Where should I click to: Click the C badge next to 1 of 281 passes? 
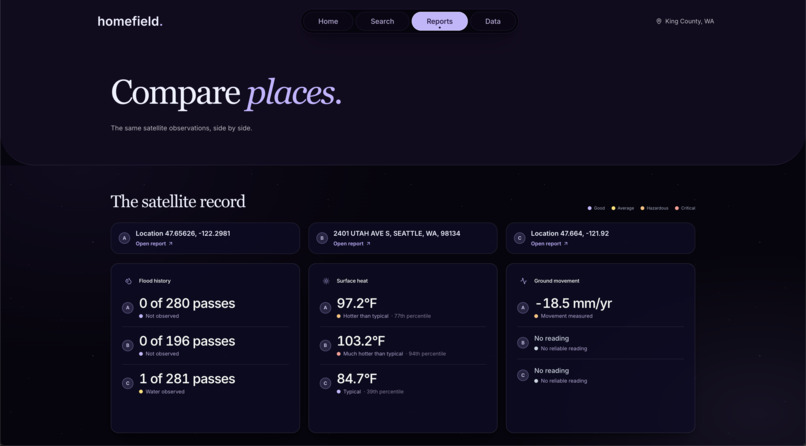click(x=127, y=383)
